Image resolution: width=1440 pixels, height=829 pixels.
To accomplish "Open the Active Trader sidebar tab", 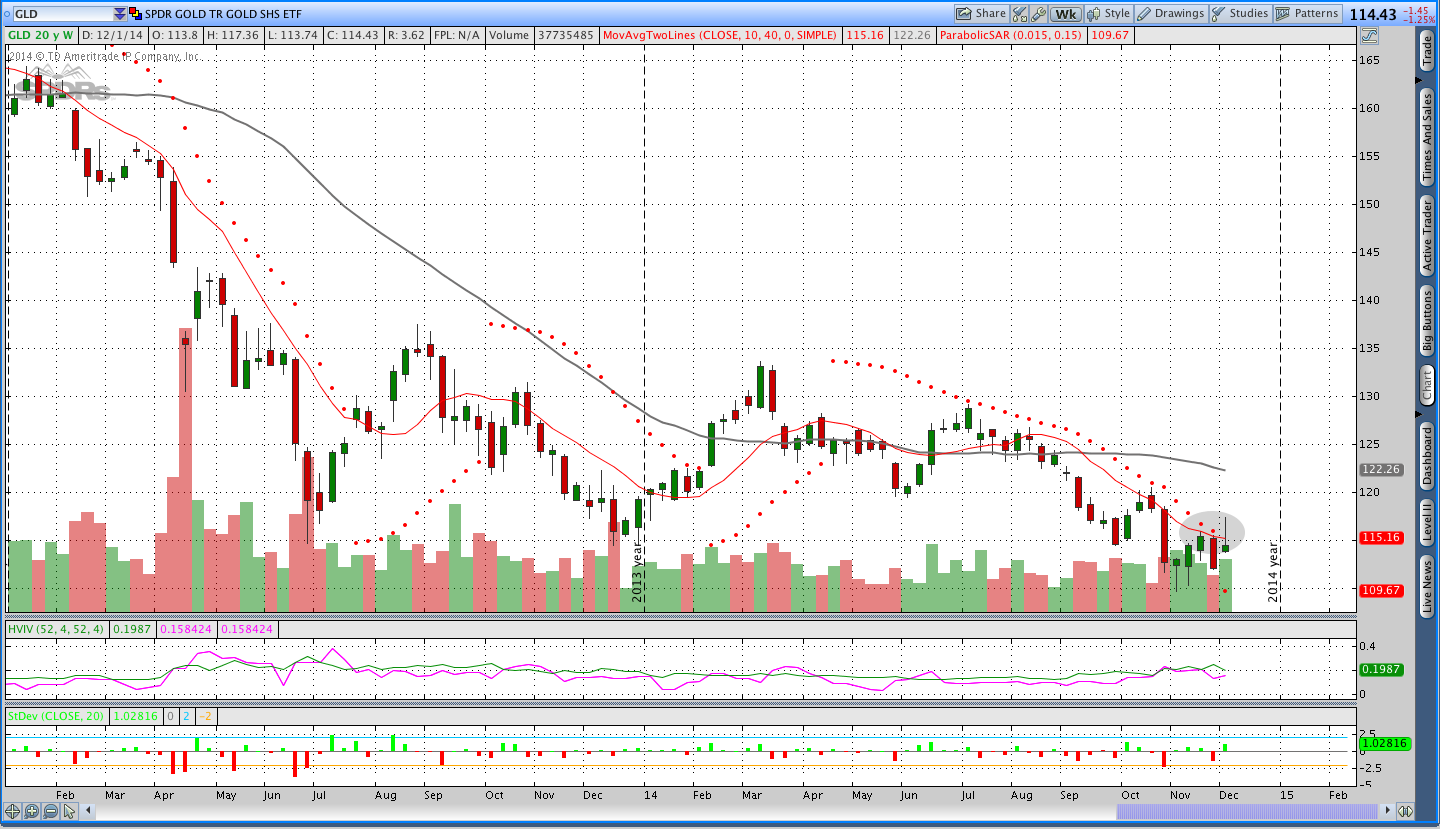I will [x=1427, y=235].
